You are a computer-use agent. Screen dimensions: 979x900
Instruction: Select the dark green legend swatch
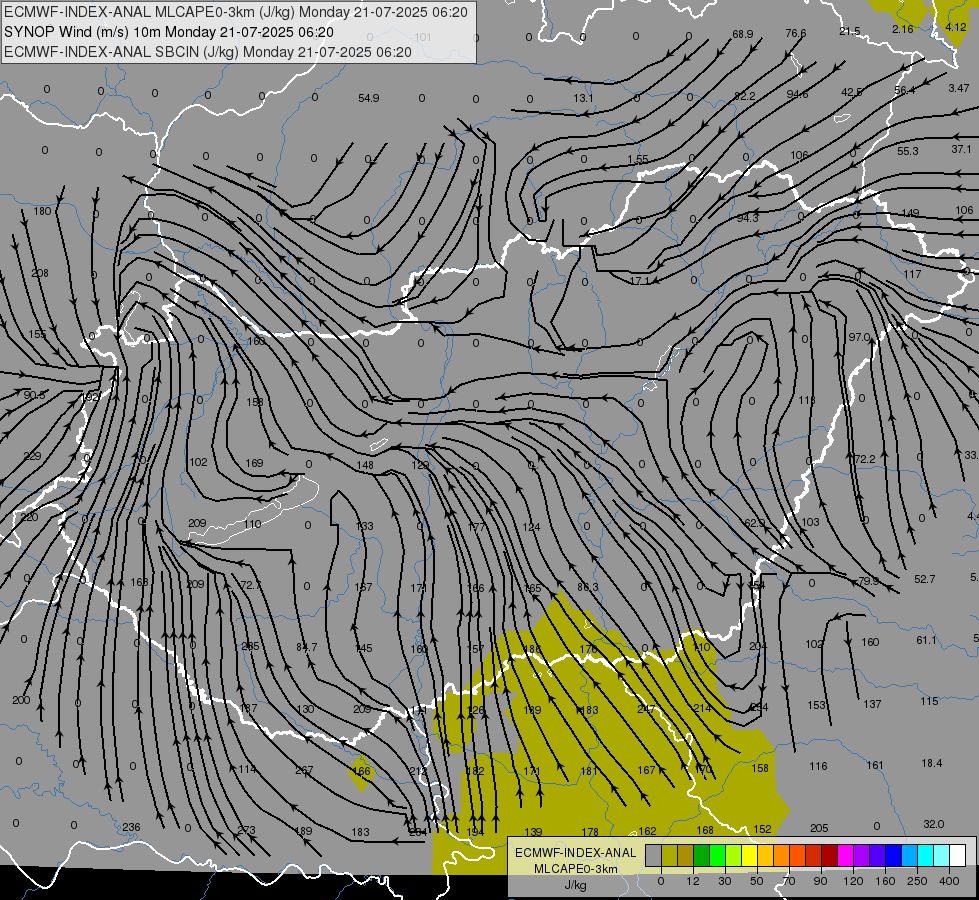click(x=702, y=855)
